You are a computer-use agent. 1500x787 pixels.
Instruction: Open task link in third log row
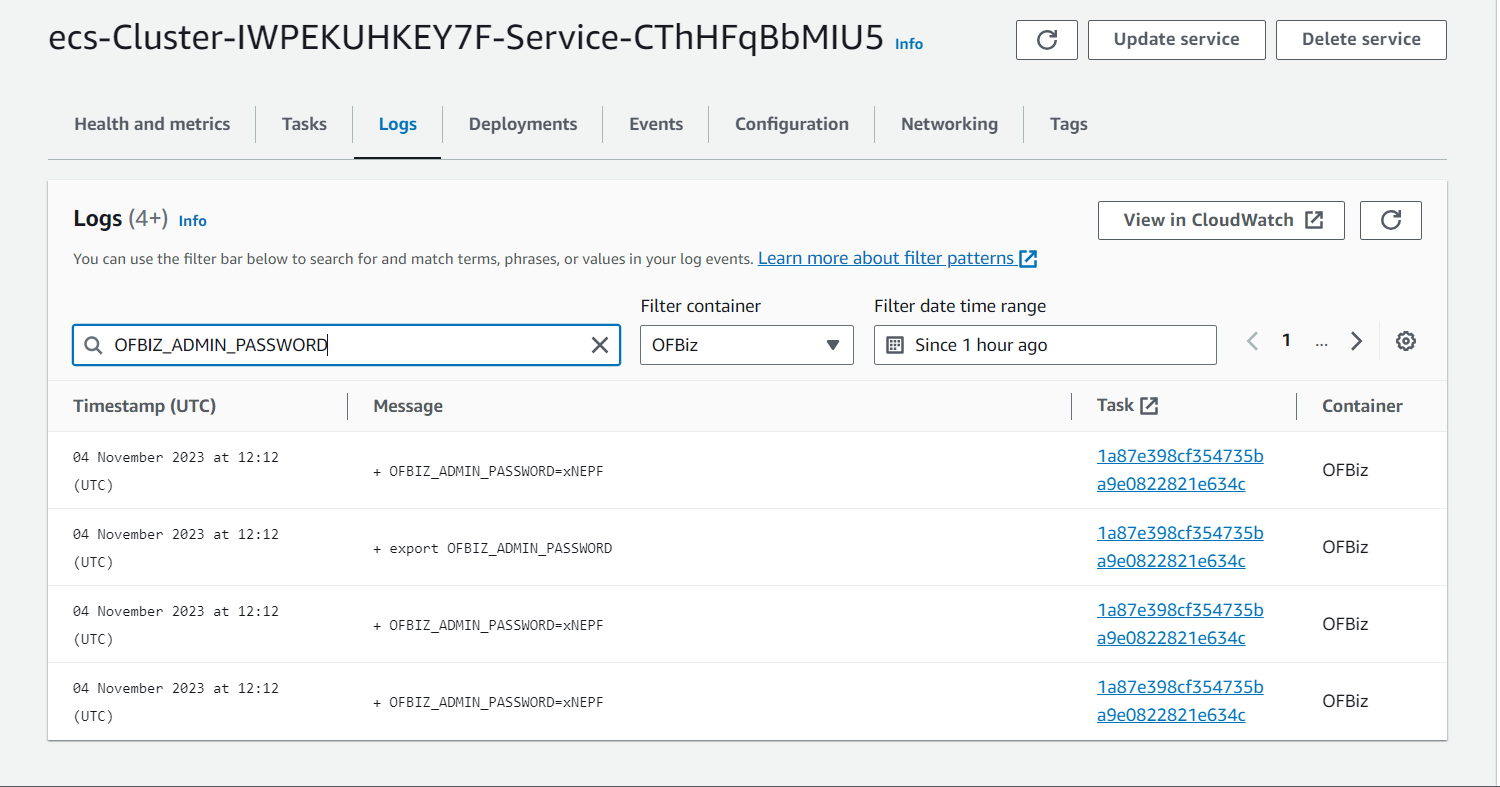coord(1180,624)
